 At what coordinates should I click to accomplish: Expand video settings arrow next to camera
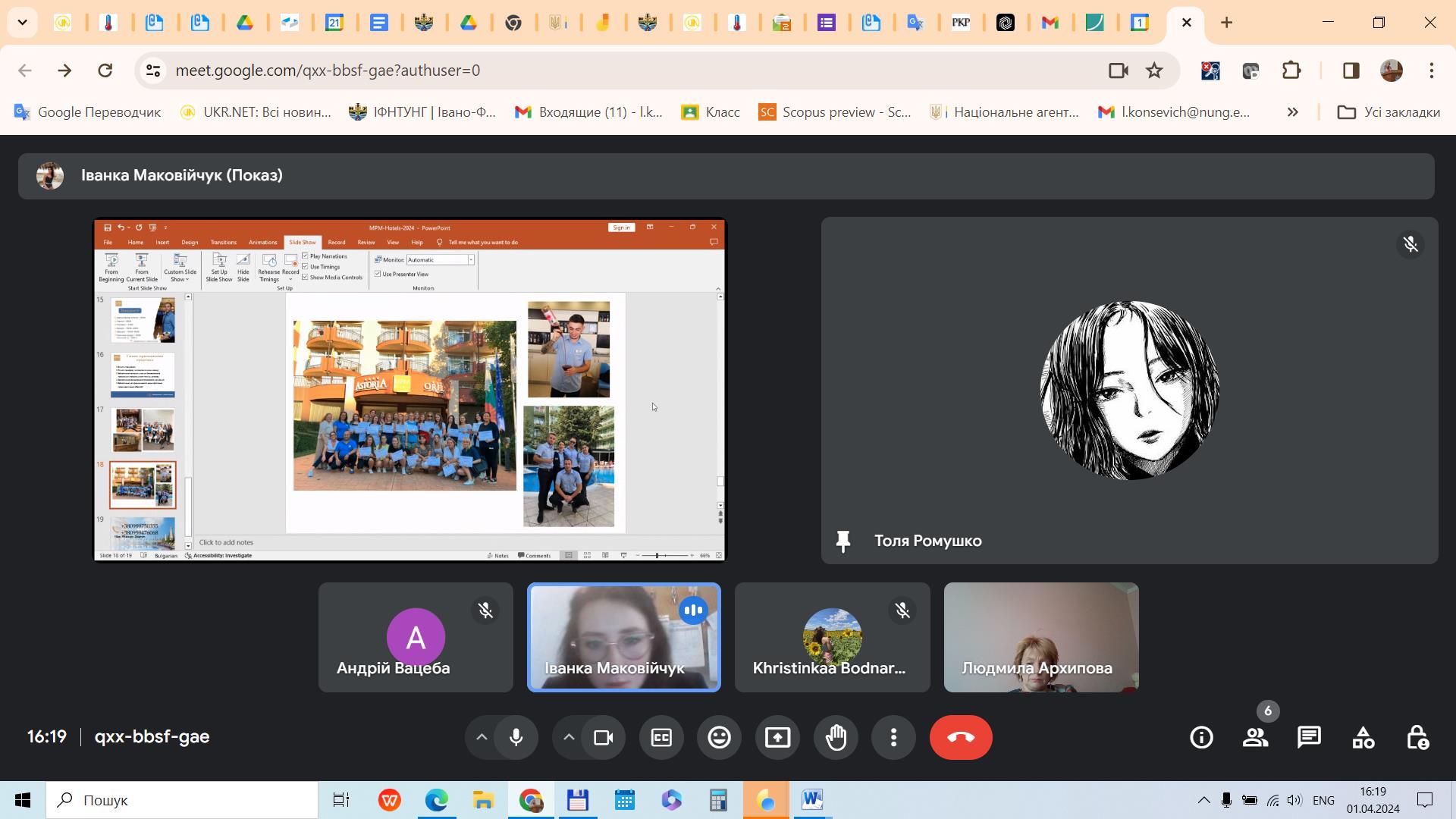point(569,737)
